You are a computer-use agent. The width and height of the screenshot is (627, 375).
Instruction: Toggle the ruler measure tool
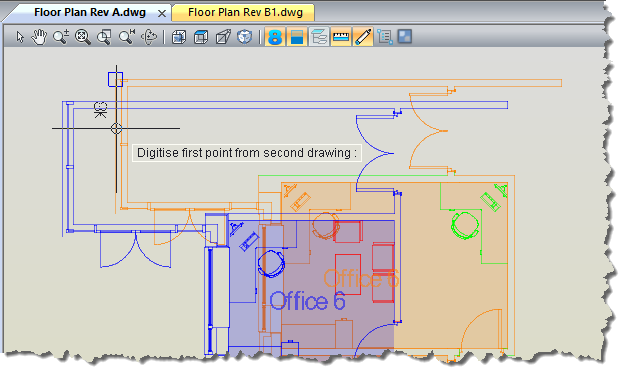coord(341,37)
